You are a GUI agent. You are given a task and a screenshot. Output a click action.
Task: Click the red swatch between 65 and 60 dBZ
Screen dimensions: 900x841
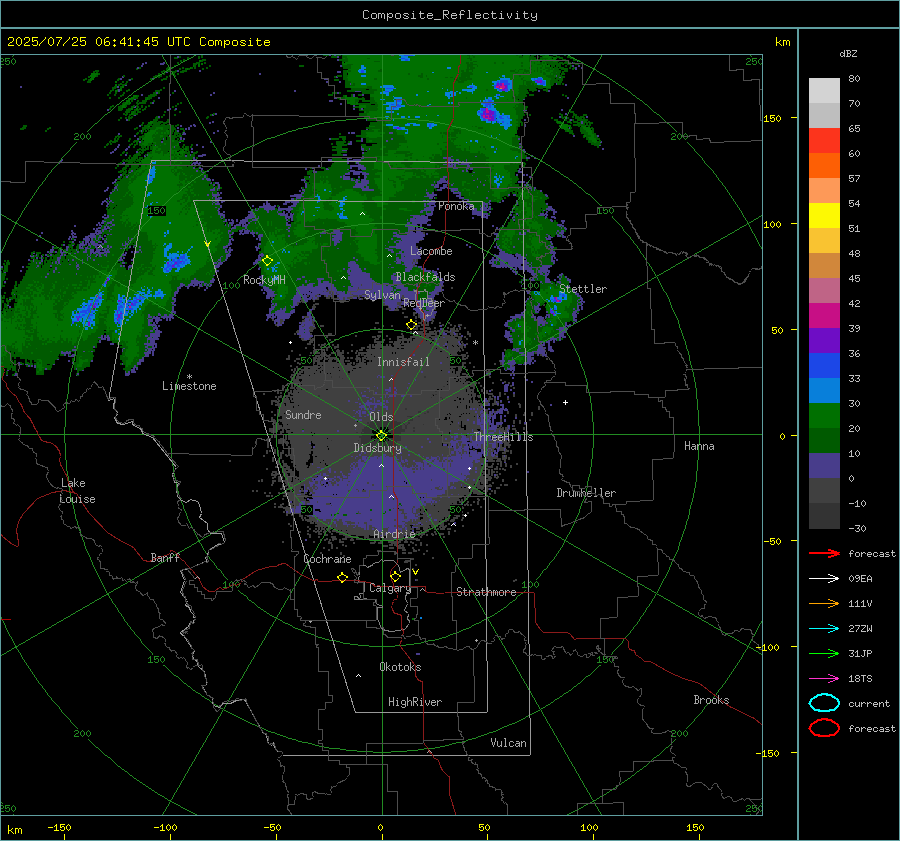[x=824, y=141]
